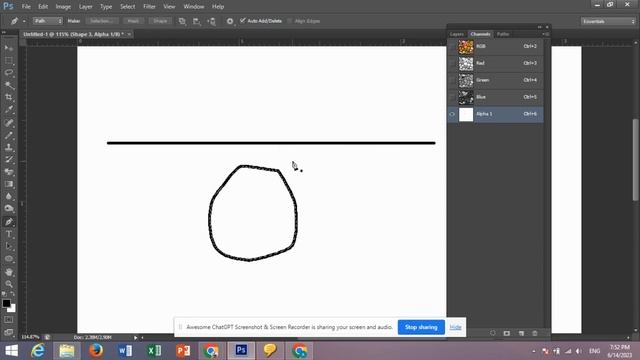The height and width of the screenshot is (360, 640).
Task: Expand the toolbox double-arrow toggle
Action: [x=4, y=32]
